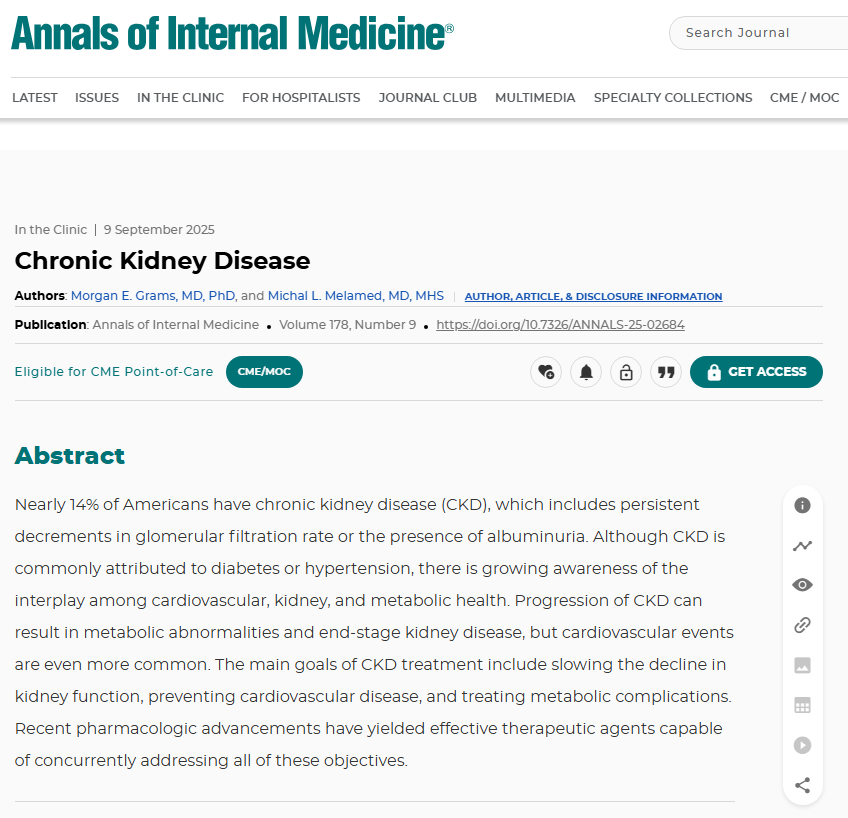
Task: Click the cite quotation-mark icon
Action: 666,372
